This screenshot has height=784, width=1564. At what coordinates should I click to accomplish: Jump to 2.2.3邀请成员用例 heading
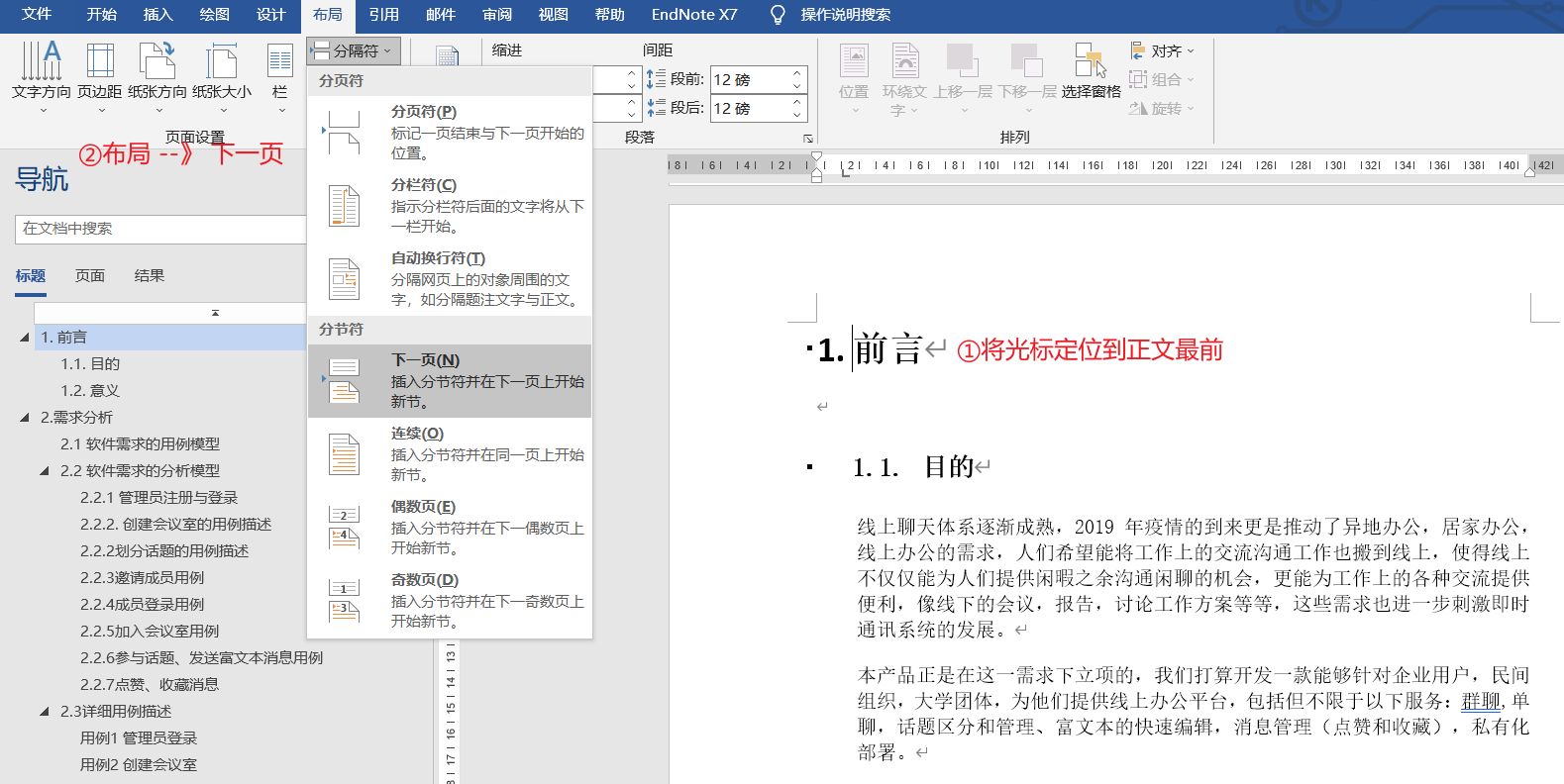(x=142, y=578)
